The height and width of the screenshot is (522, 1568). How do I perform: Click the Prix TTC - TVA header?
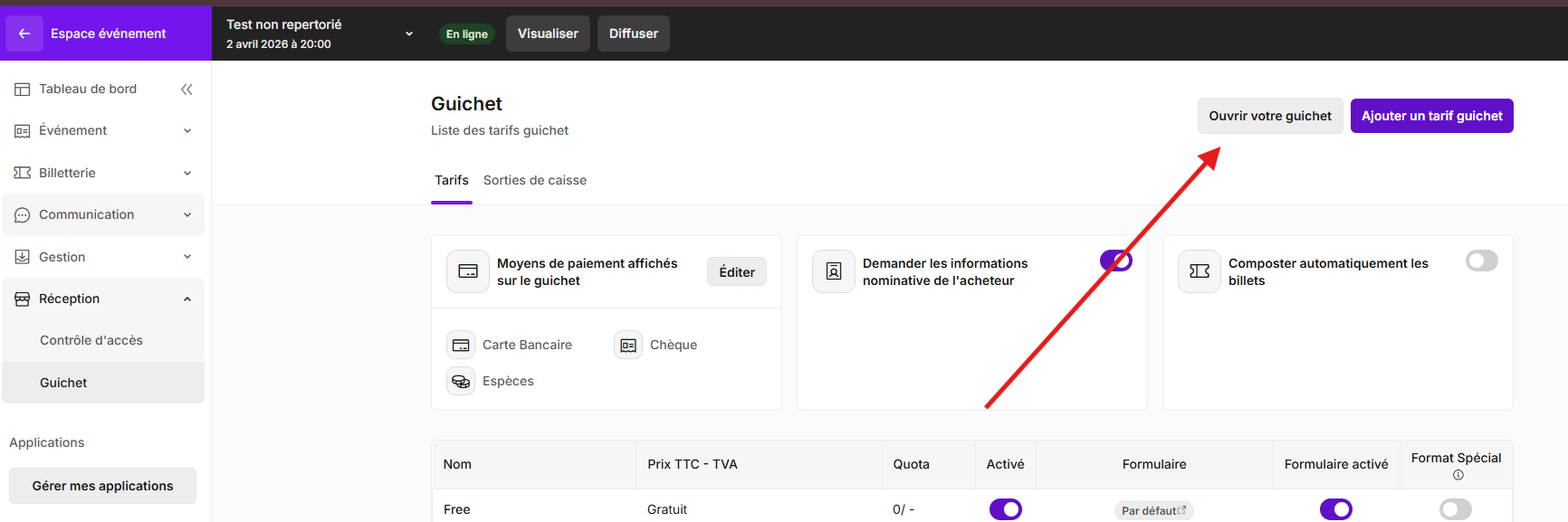coord(693,464)
